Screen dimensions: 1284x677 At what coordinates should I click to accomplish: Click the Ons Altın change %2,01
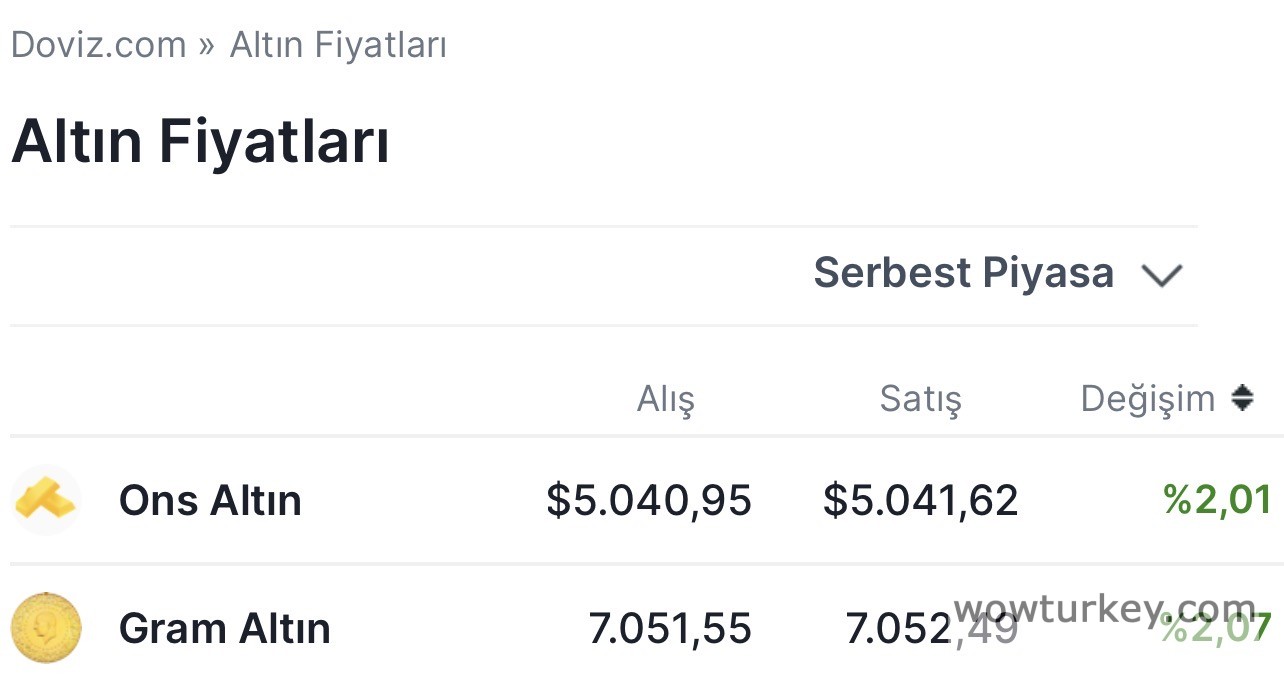pos(1217,499)
